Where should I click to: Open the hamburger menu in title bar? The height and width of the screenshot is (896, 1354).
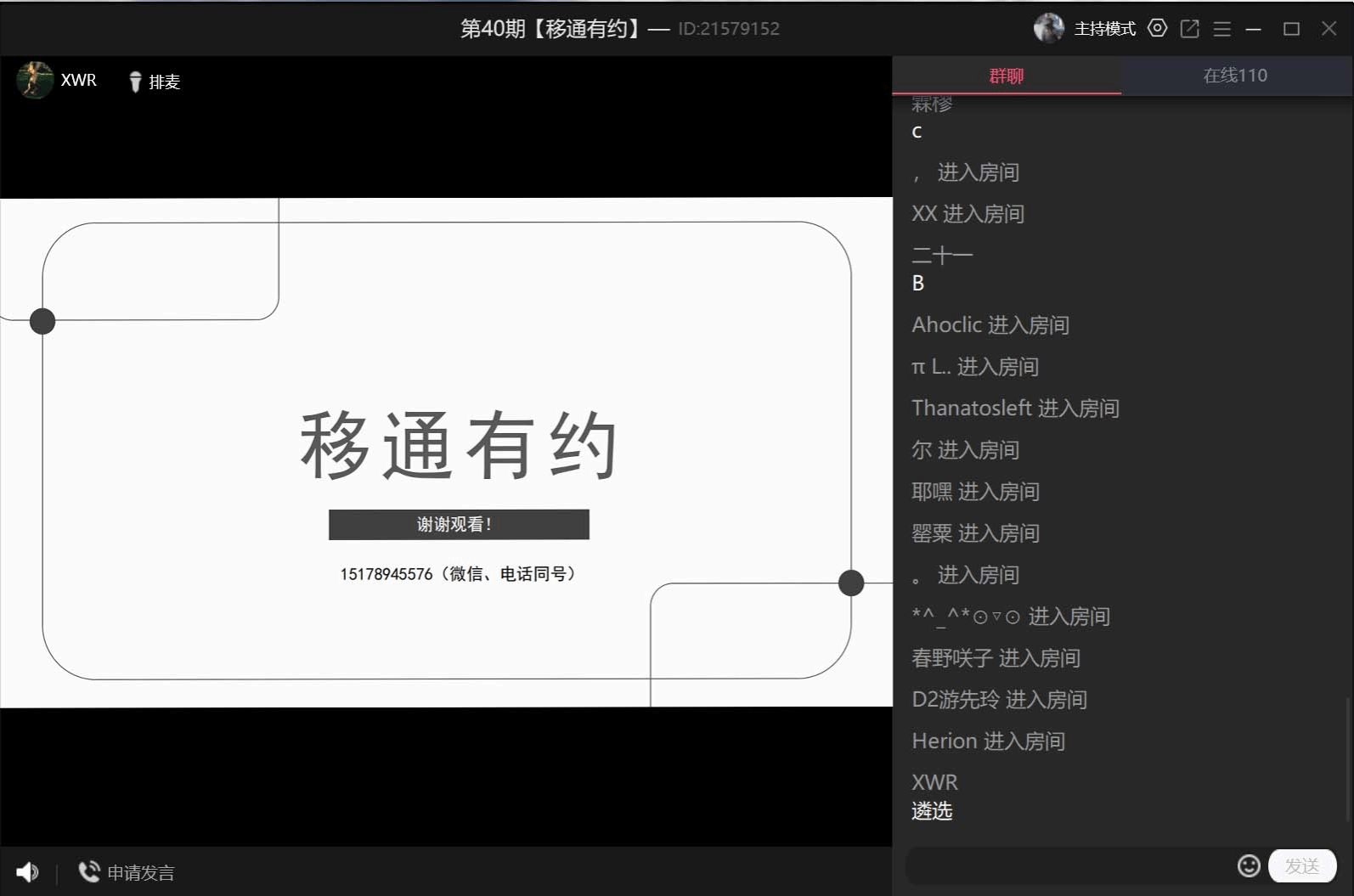1221,29
